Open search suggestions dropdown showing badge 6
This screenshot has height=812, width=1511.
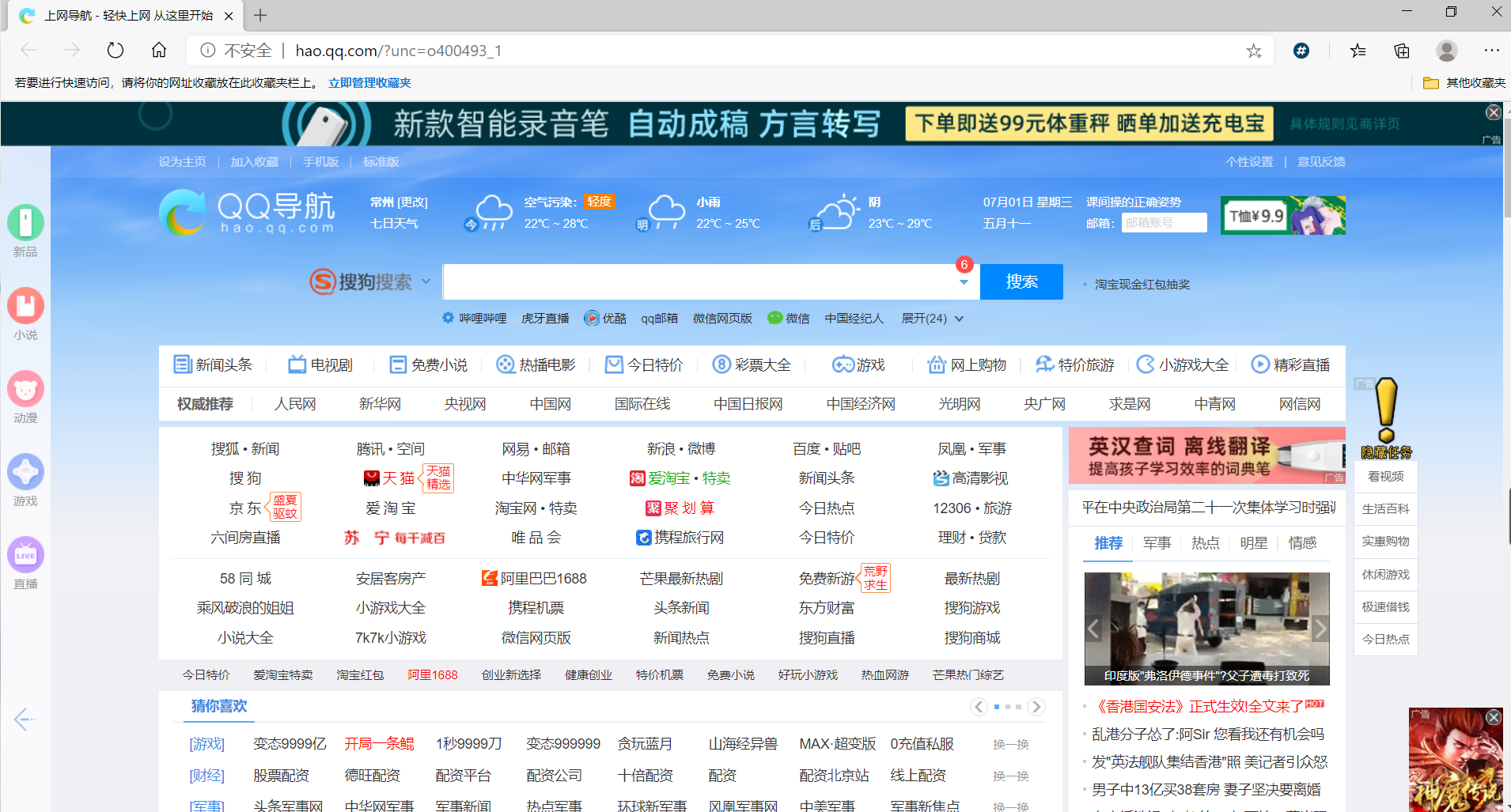point(964,283)
